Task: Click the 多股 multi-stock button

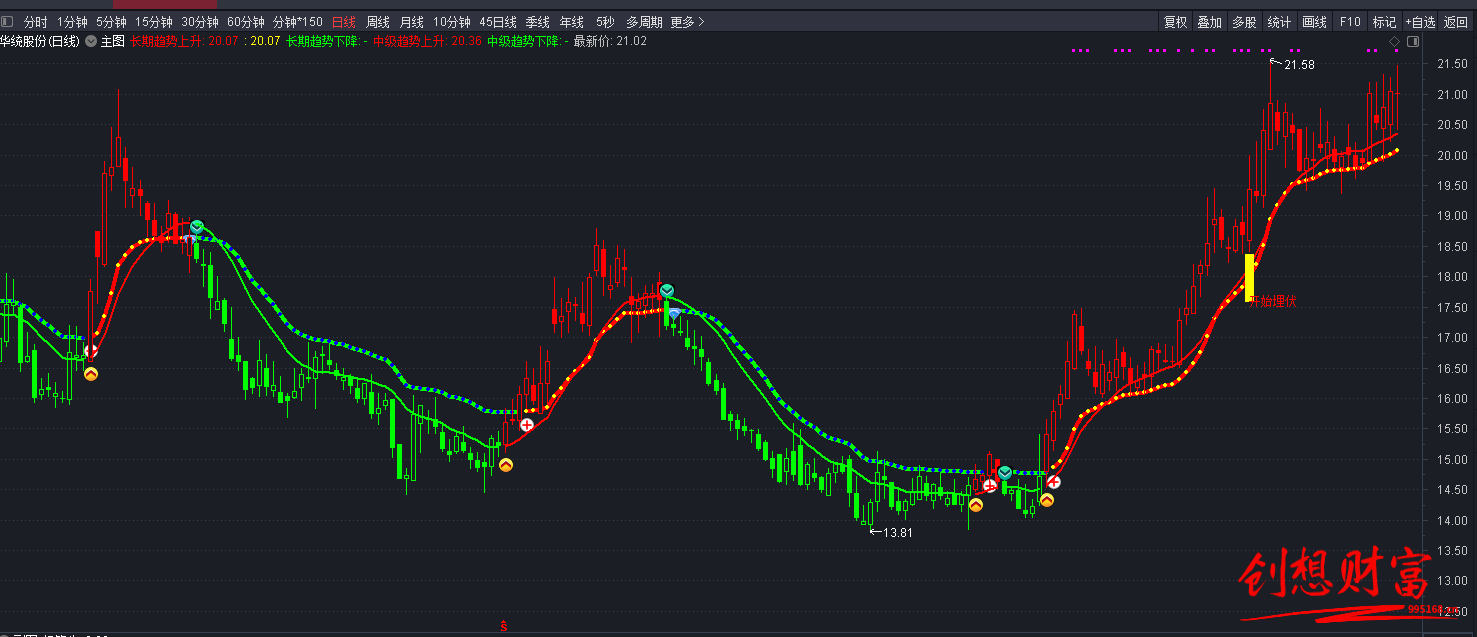Action: pyautogui.click(x=1244, y=22)
